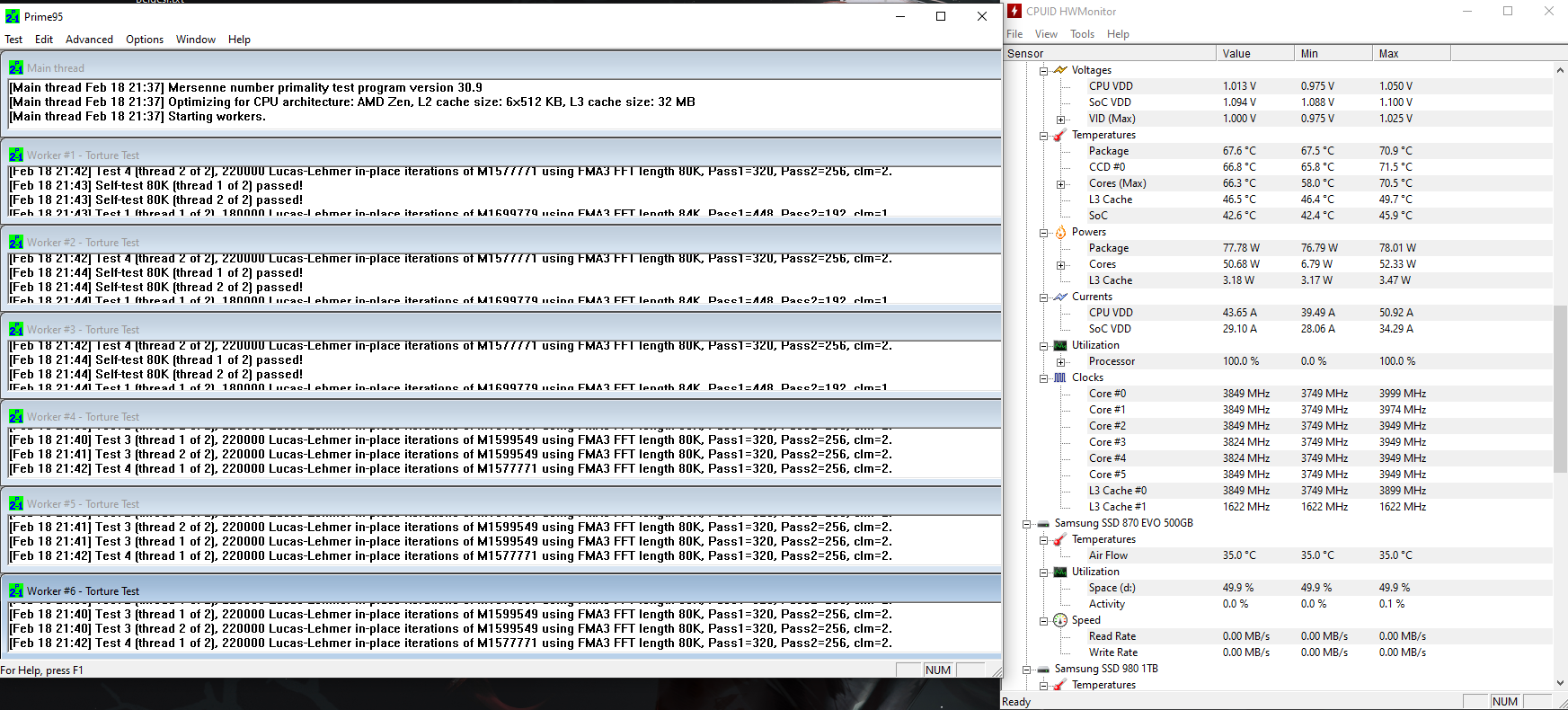Screen dimensions: 1568x710
Task: Collapse the Clocks node
Action: [1043, 377]
